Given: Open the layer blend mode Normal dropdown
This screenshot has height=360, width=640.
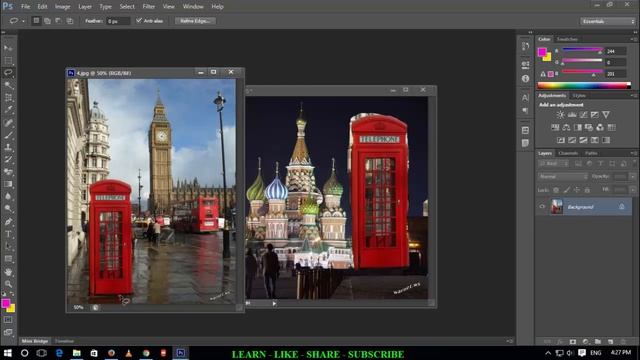Looking at the screenshot, I should [x=563, y=177].
